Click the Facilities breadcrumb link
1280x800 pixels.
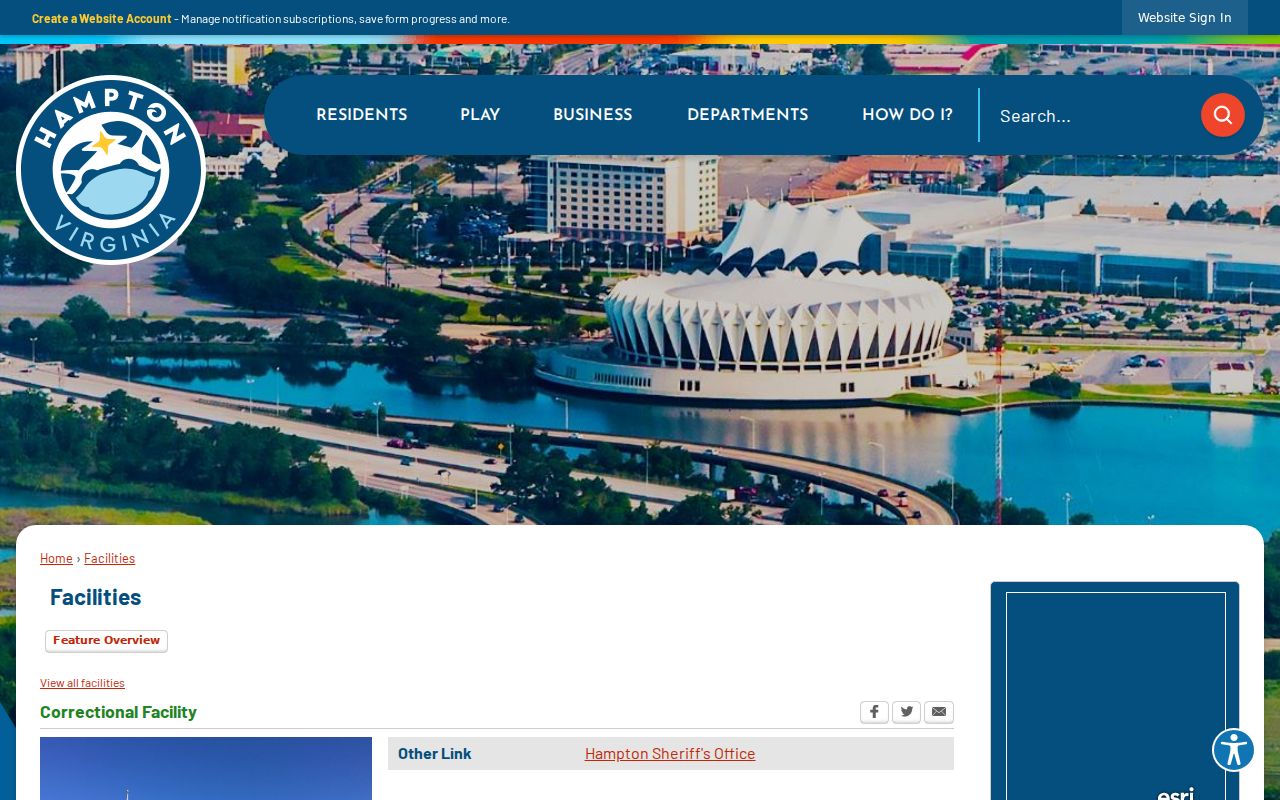109,558
